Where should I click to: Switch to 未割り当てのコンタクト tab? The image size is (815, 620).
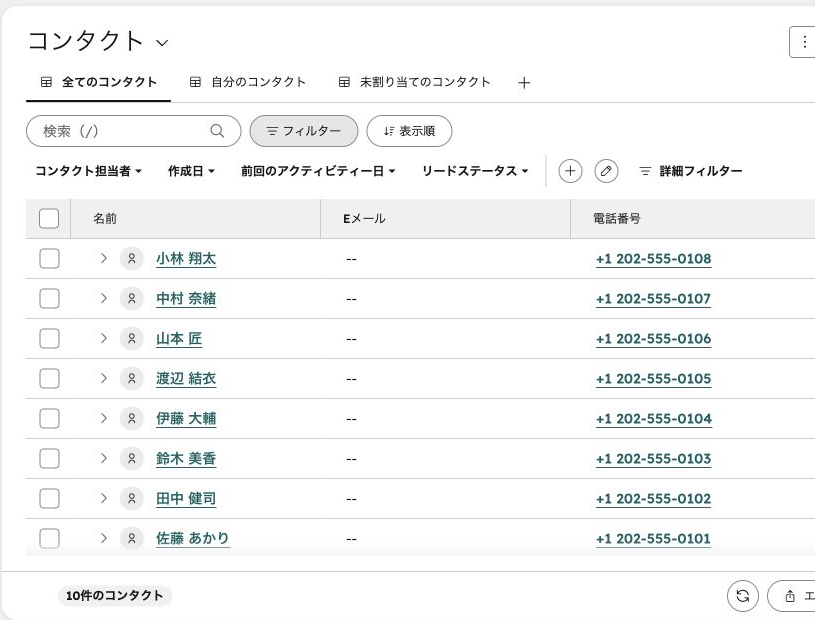coord(414,82)
